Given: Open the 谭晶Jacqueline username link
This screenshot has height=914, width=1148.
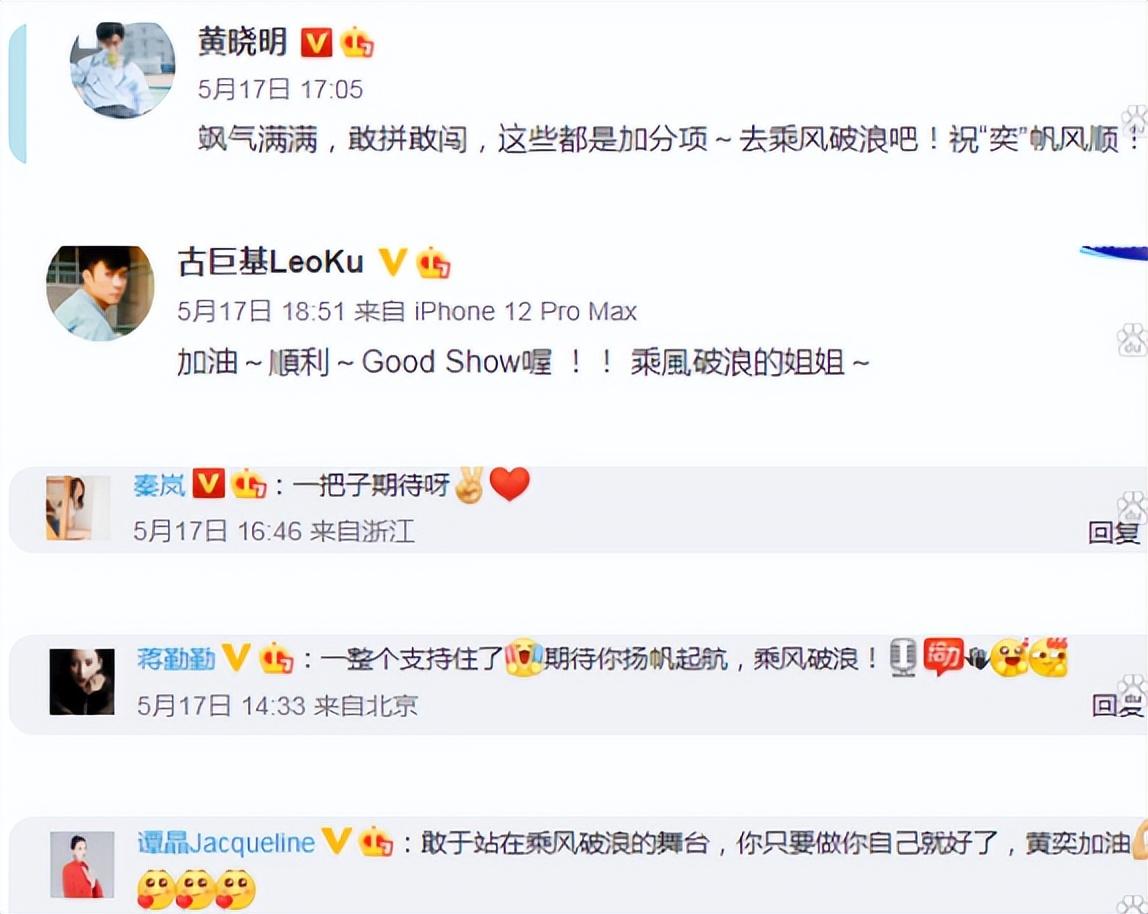Looking at the screenshot, I should 226,843.
